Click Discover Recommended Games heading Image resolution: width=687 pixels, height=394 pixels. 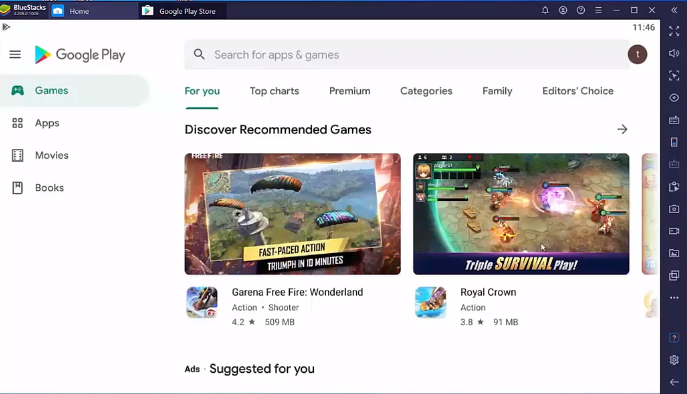click(278, 129)
